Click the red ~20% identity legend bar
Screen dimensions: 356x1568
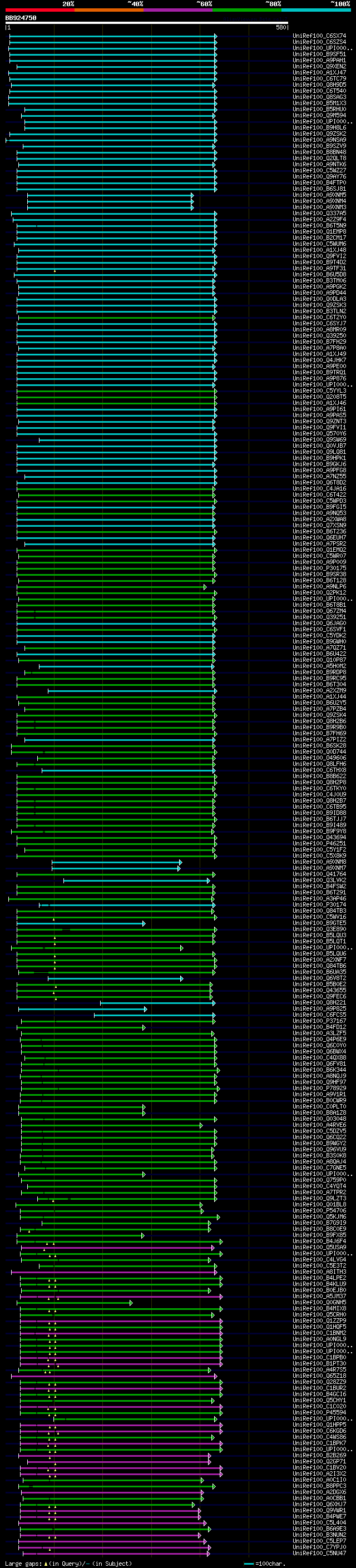[39, 10]
